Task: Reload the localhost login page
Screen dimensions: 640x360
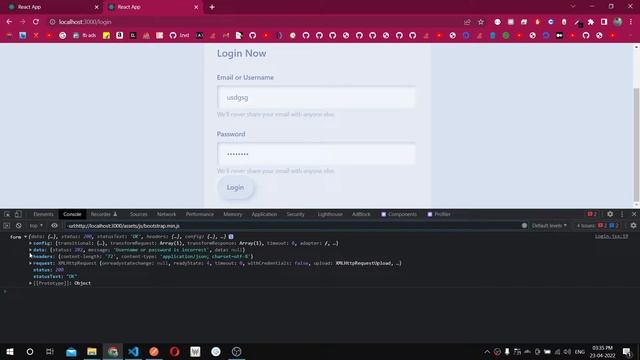Action: click(36, 22)
